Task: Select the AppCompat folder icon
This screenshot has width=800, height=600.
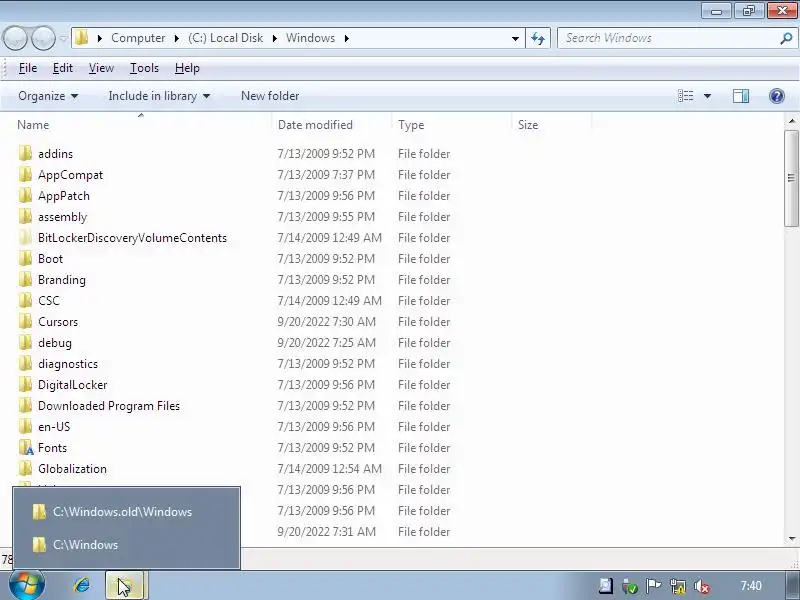Action: 25,174
